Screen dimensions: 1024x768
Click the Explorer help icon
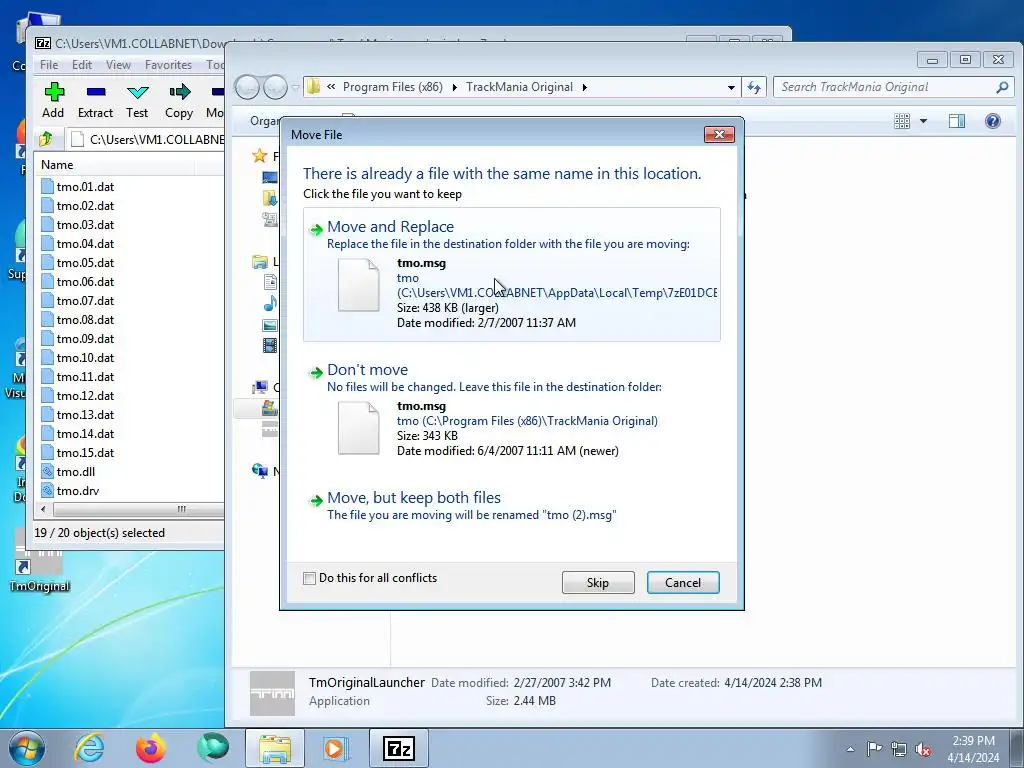click(x=993, y=121)
